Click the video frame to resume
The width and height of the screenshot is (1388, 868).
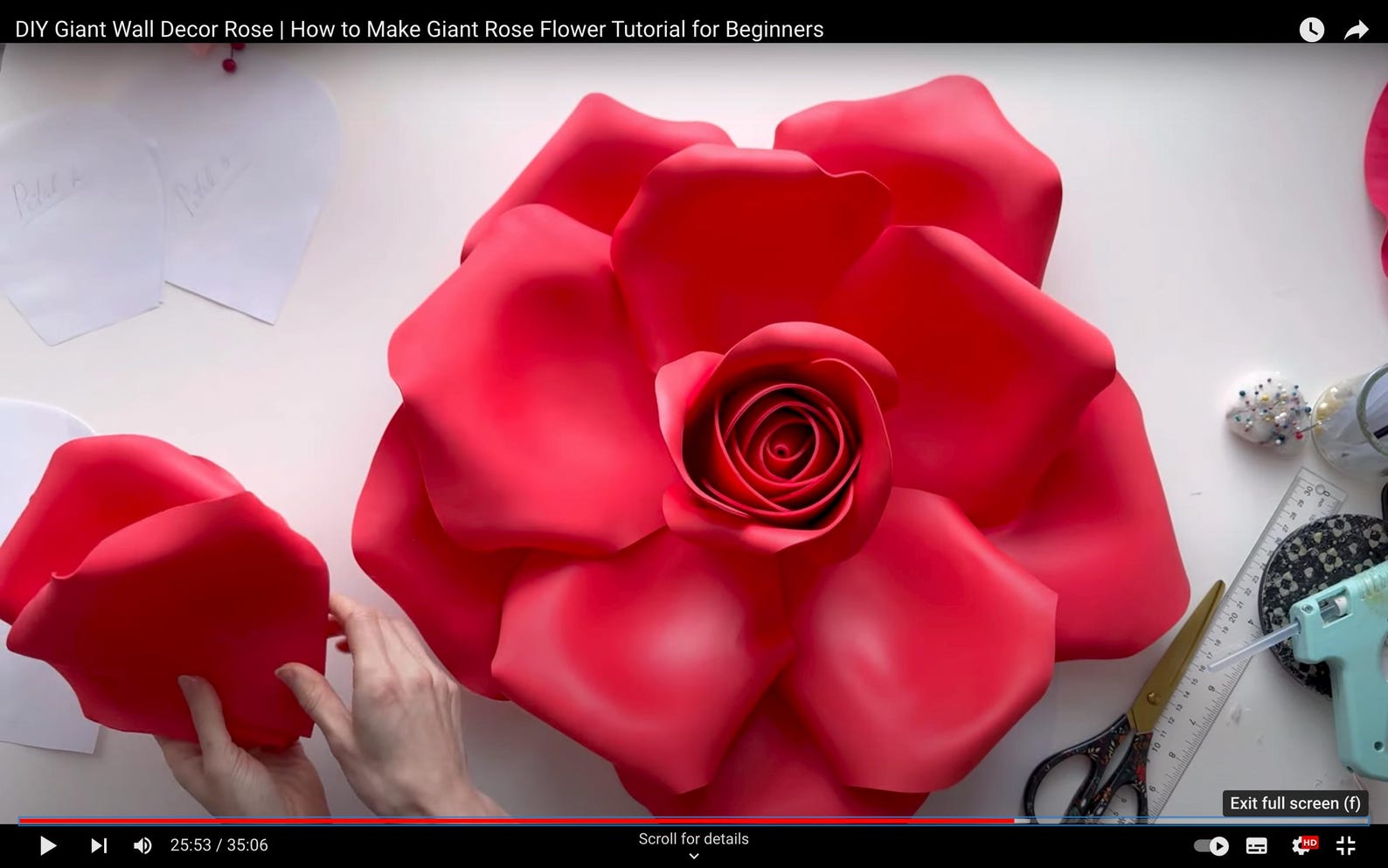tap(694, 433)
